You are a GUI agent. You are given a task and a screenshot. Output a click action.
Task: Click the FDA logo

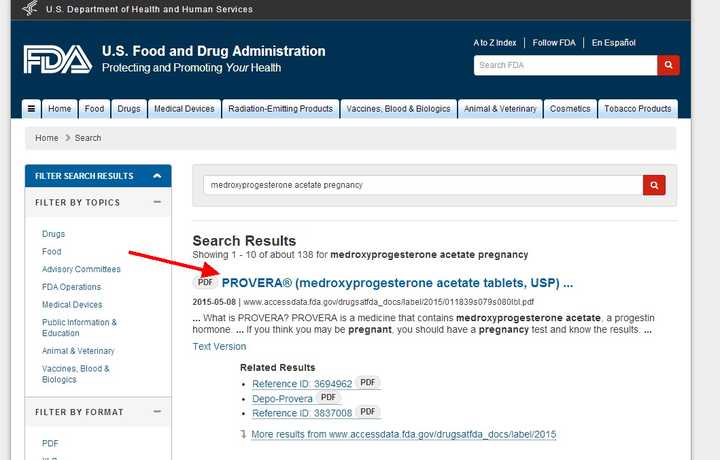[x=58, y=59]
